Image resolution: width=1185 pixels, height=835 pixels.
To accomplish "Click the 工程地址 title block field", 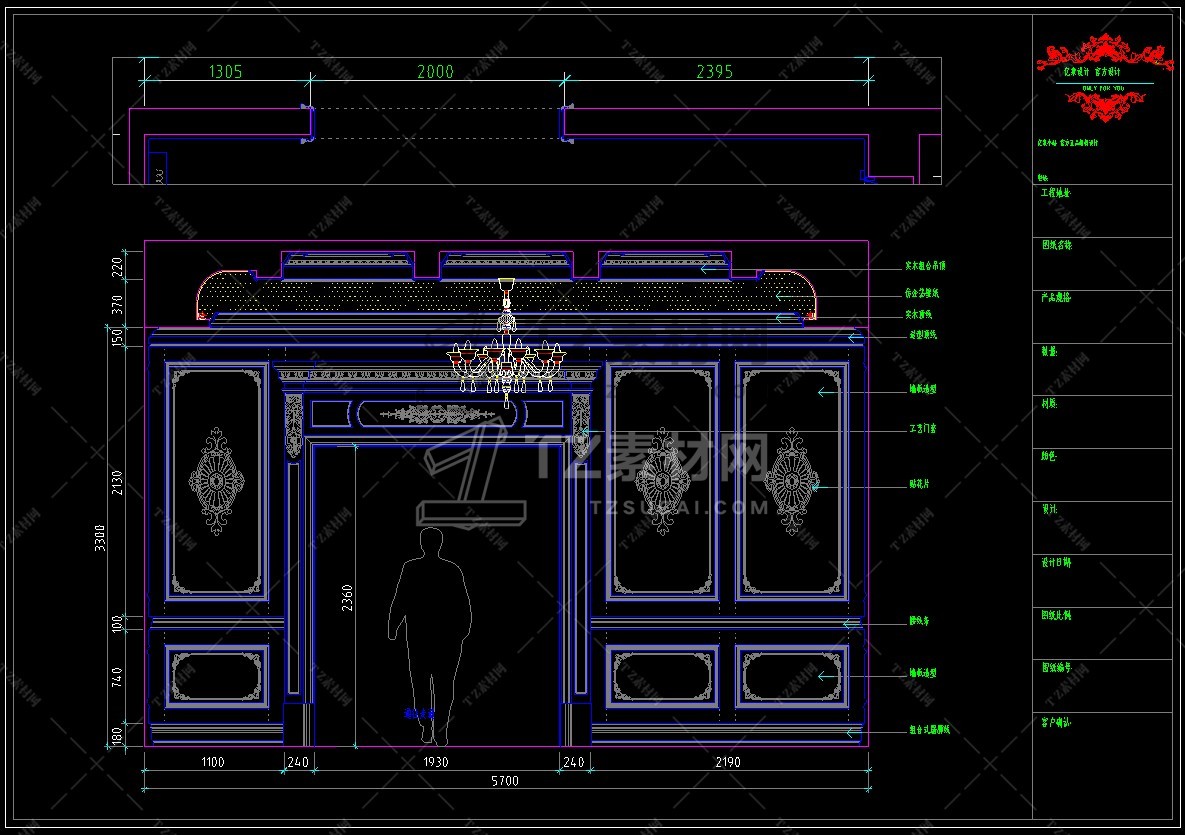I will click(1102, 211).
